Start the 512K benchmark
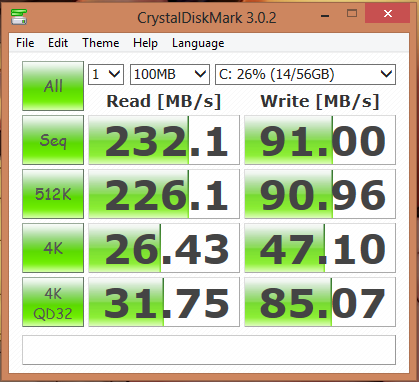The height and width of the screenshot is (382, 419). pos(53,194)
